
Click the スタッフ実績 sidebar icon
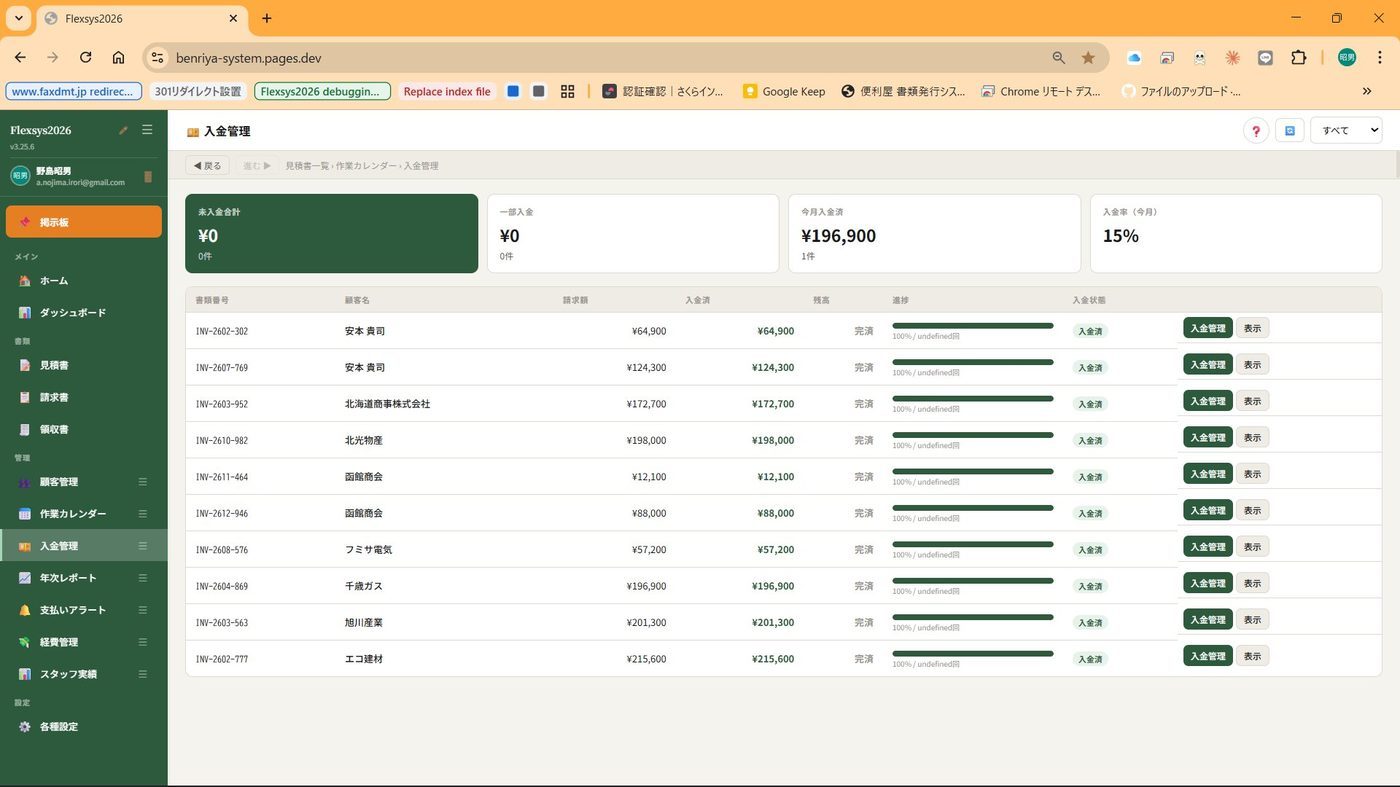pos(25,674)
